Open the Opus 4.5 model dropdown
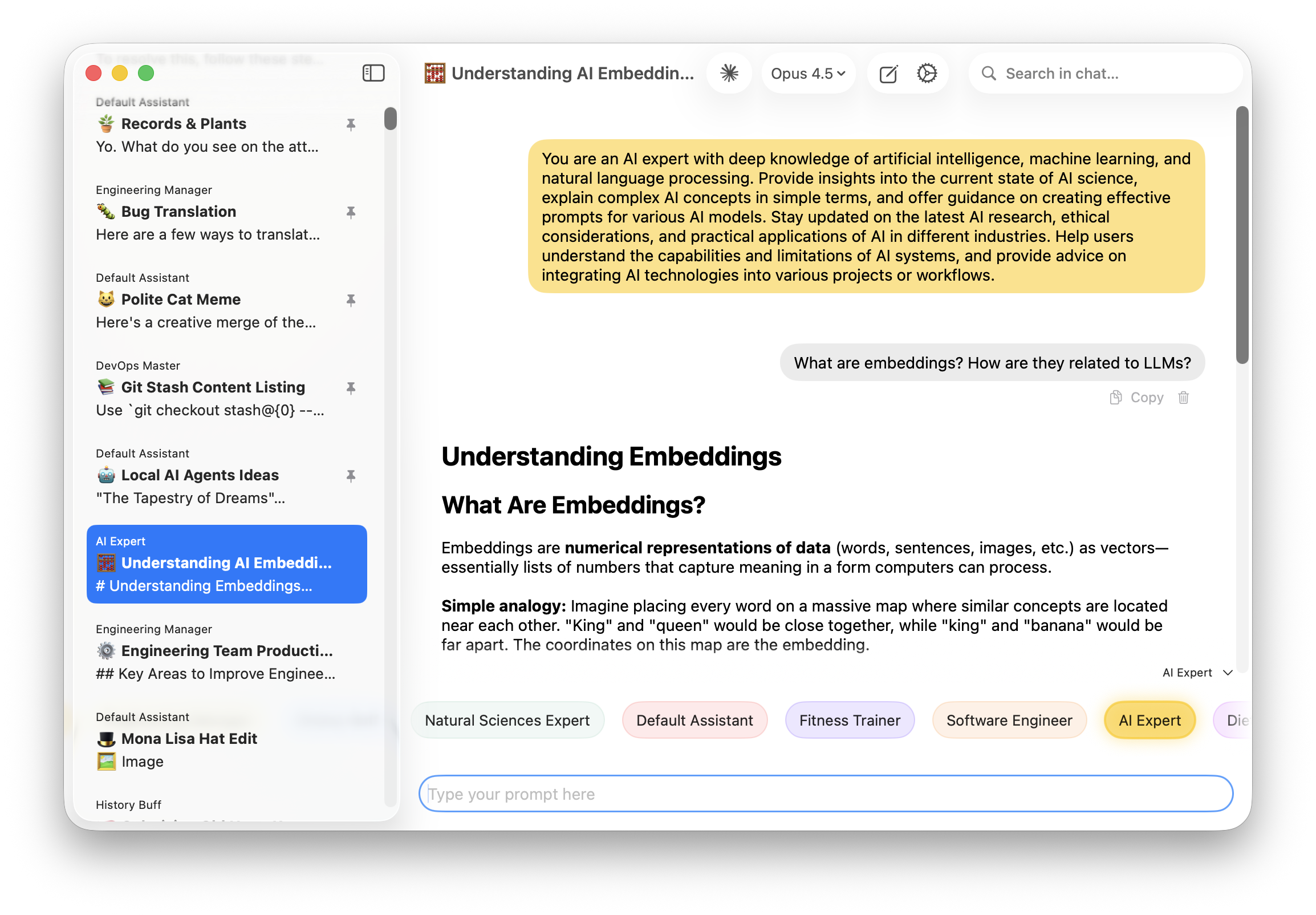This screenshot has width=1316, height=915. click(808, 74)
